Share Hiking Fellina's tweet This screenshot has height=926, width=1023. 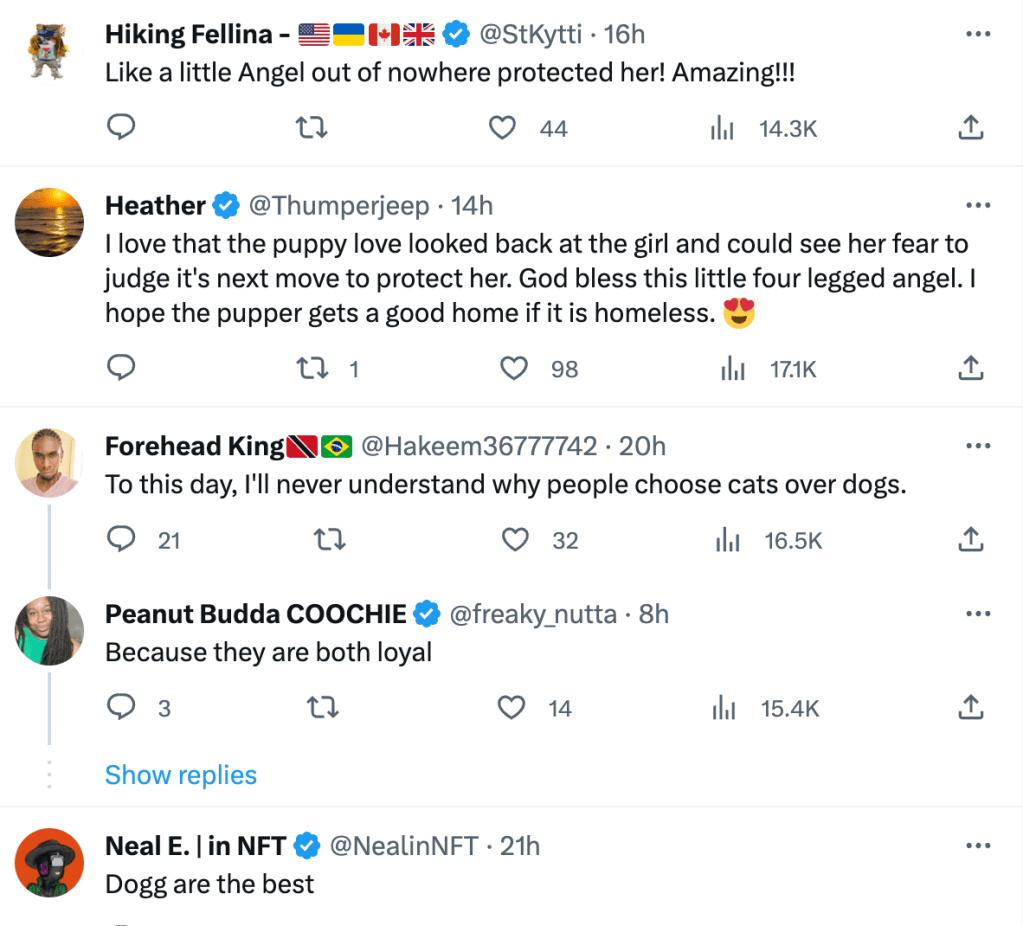pyautogui.click(x=970, y=127)
